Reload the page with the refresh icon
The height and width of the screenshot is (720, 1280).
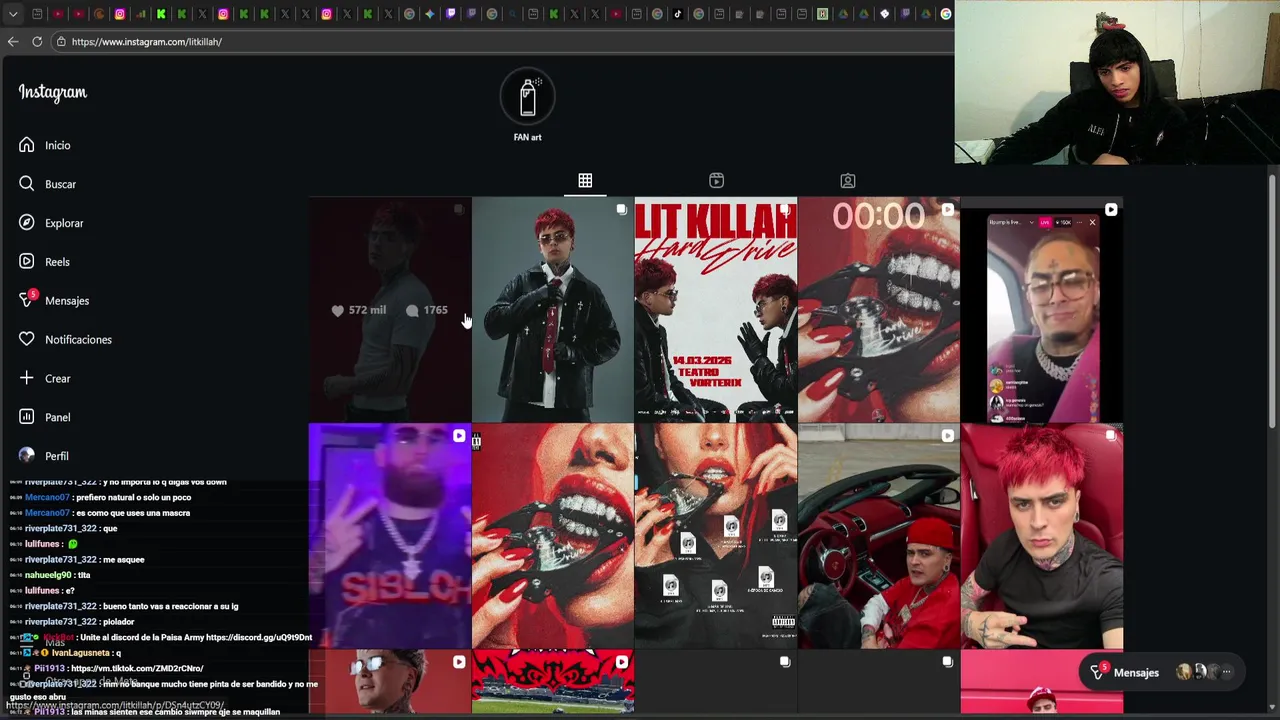(37, 42)
